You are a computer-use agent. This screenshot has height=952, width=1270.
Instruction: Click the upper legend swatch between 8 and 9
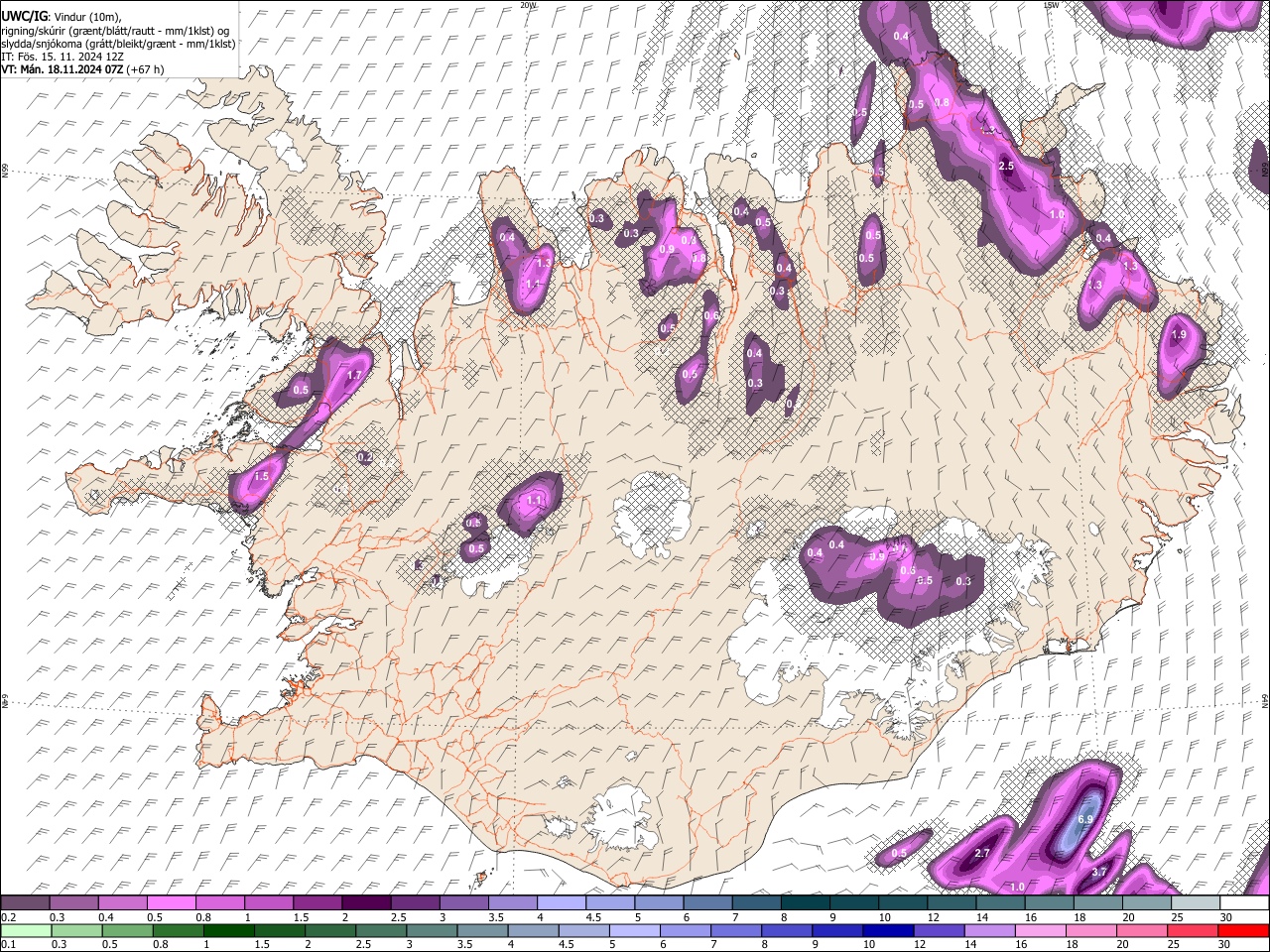pos(806,902)
